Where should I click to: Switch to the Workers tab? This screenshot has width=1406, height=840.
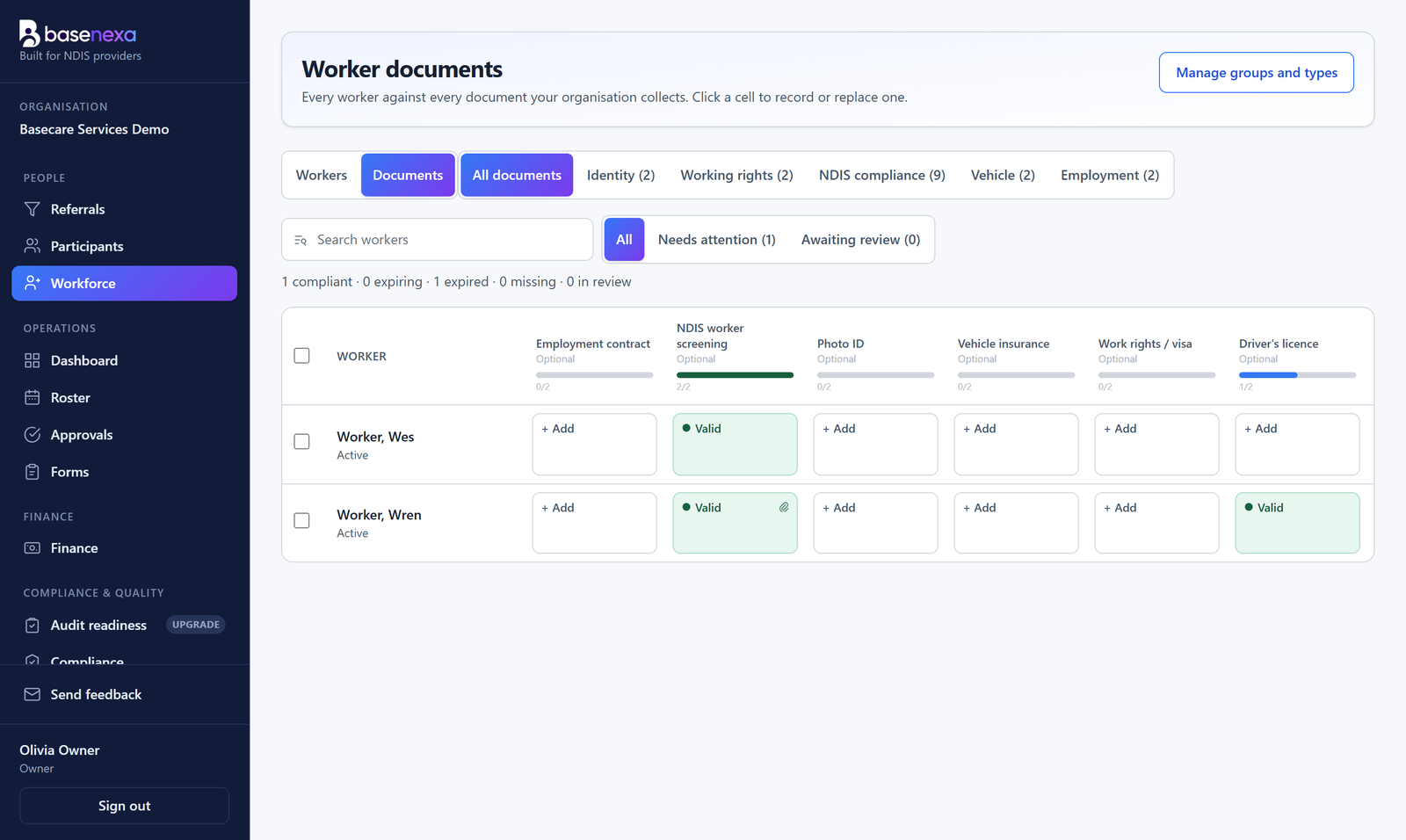(x=322, y=175)
